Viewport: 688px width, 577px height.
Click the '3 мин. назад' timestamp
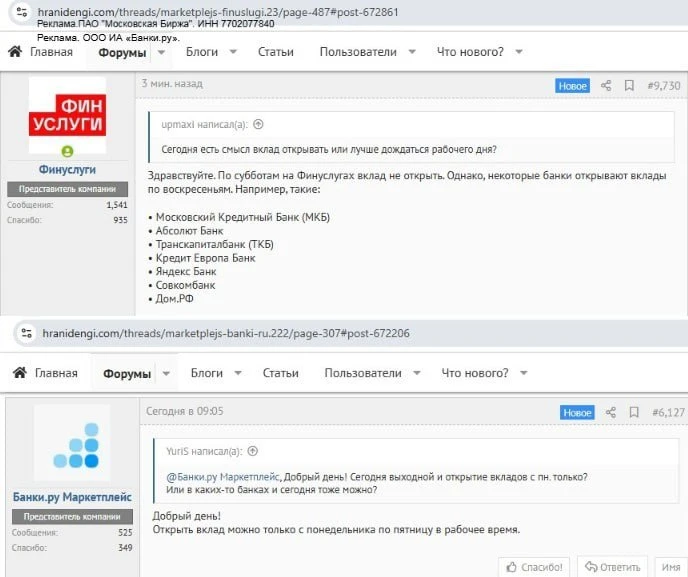[172, 83]
